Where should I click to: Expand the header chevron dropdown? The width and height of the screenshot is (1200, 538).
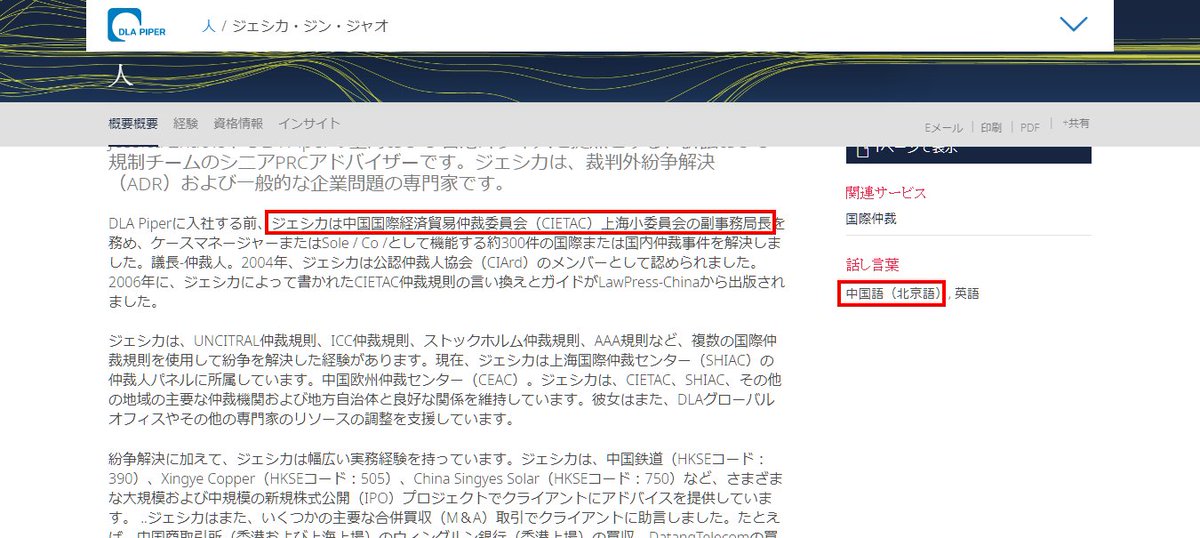point(1073,24)
